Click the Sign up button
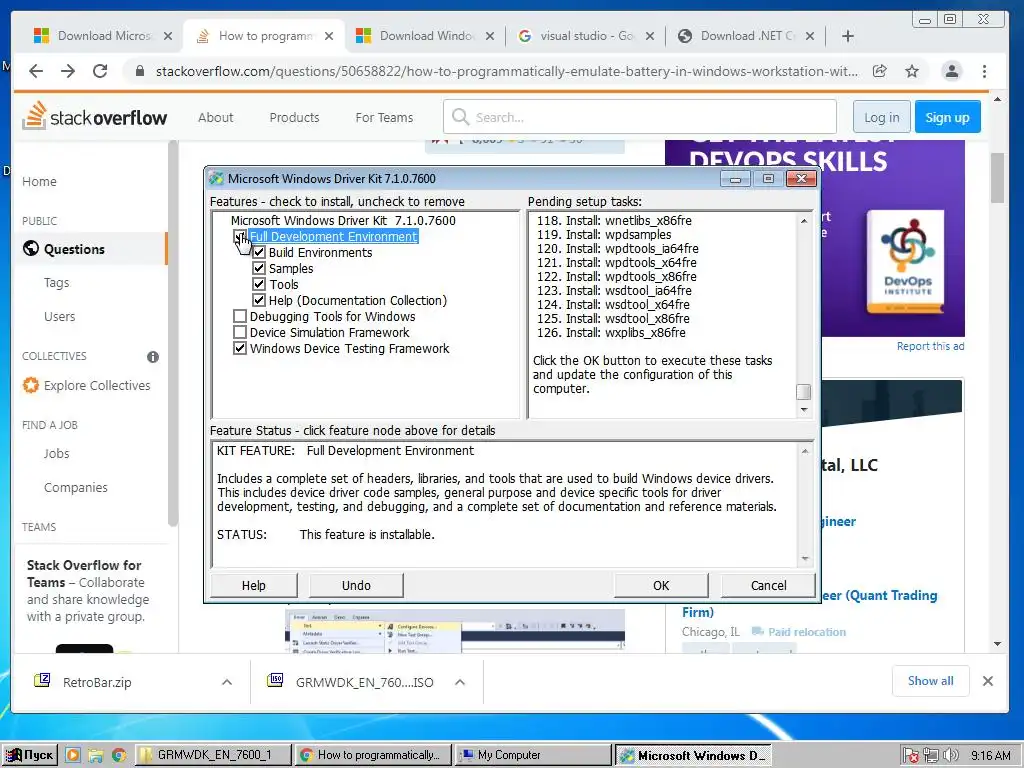Viewport: 1024px width, 768px height. (947, 118)
